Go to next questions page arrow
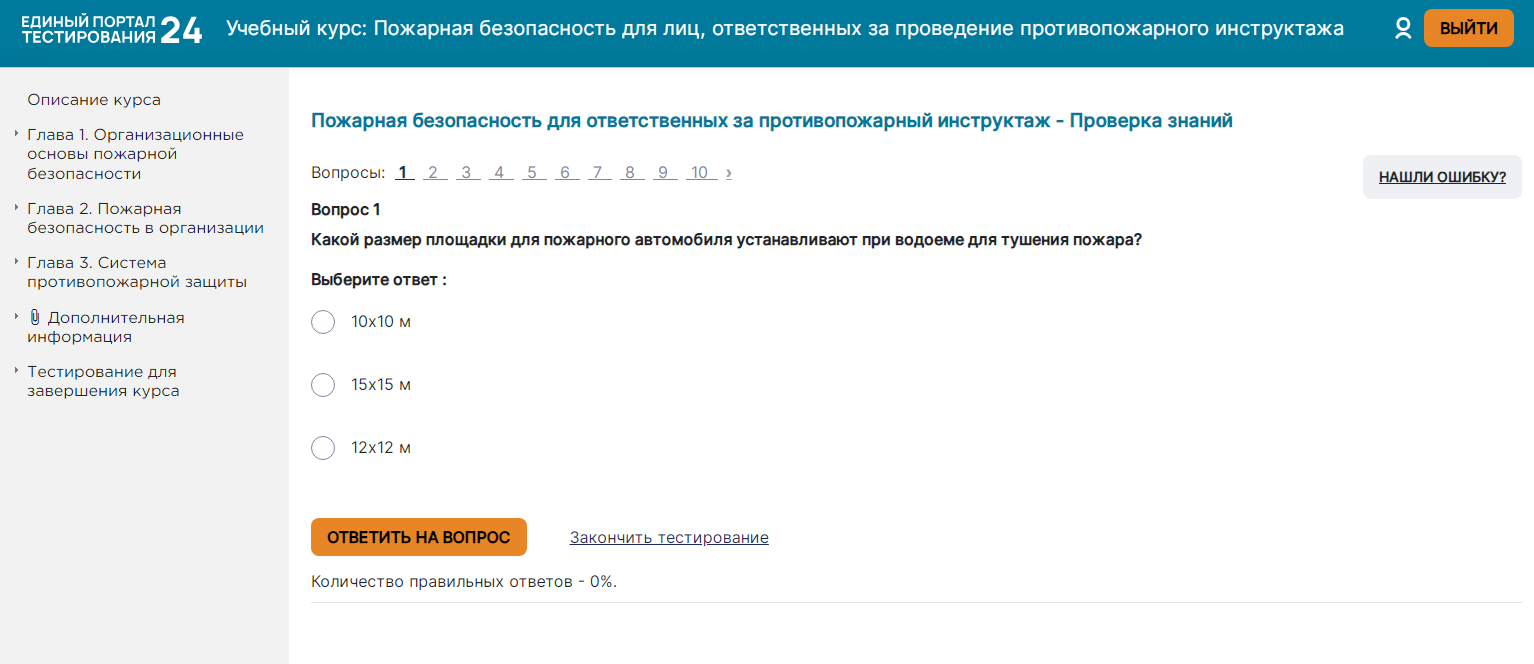The image size is (1534, 664). (729, 173)
